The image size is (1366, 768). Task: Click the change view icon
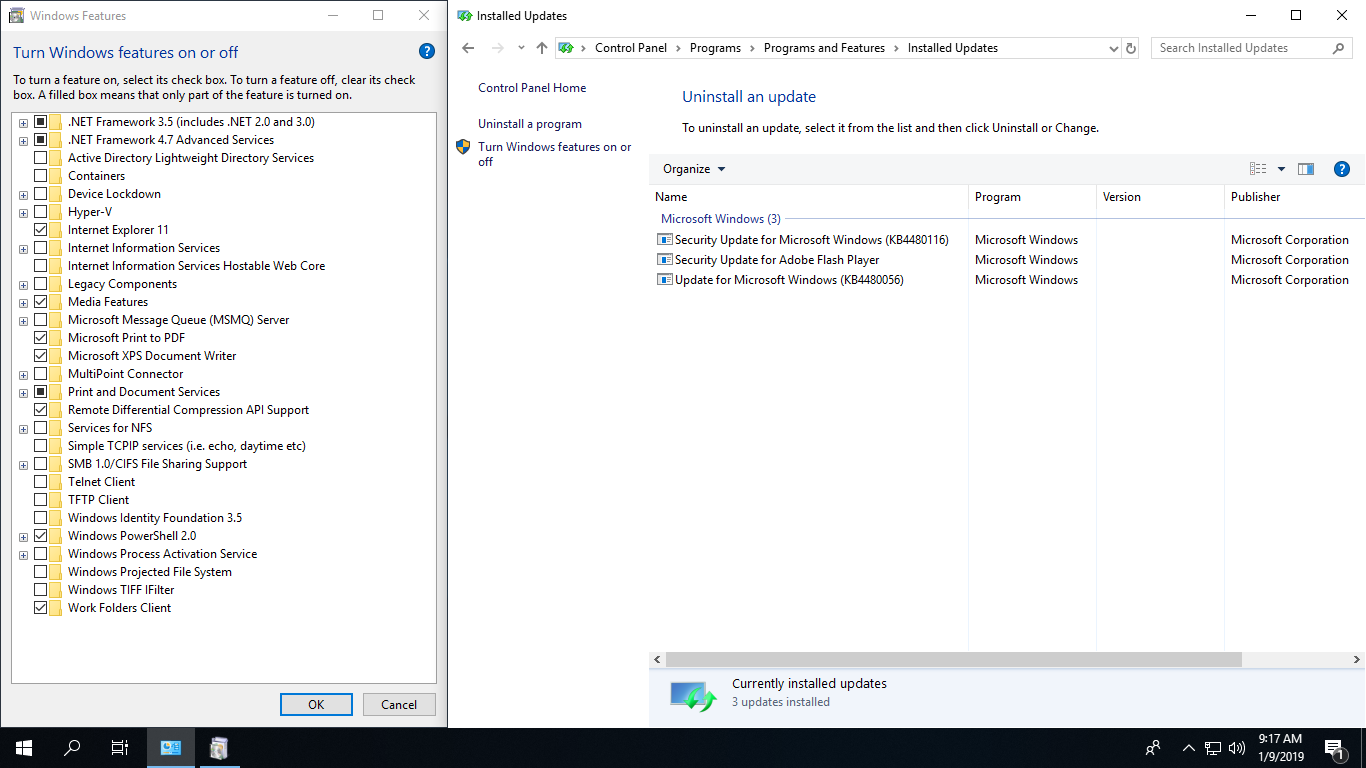pos(1258,169)
